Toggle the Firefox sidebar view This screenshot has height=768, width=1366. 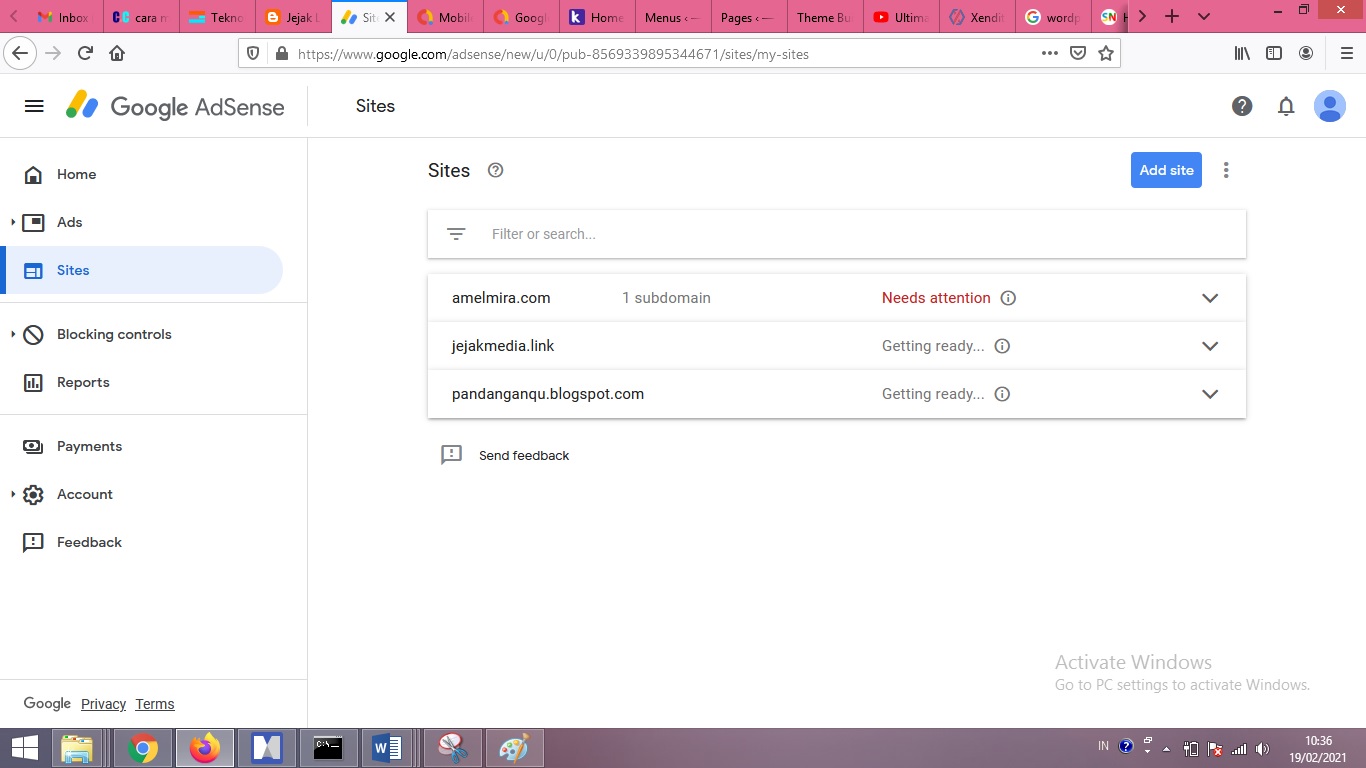coord(1274,53)
